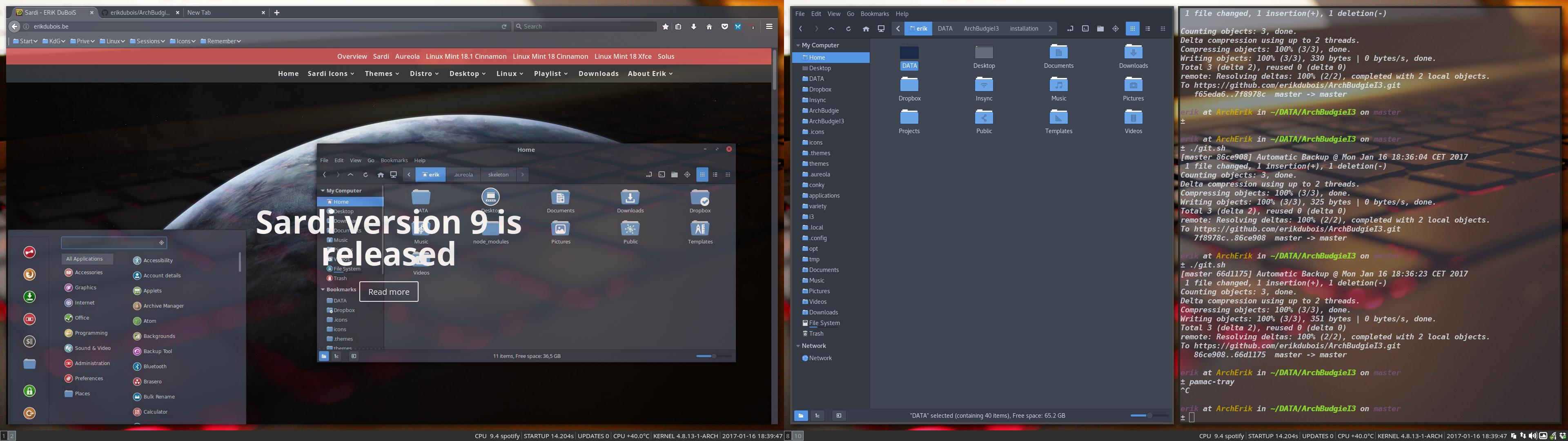Image resolution: width=1568 pixels, height=441 pixels.
Task: Open the Pocket icon in the Firefox toolbar
Action: (x=724, y=27)
